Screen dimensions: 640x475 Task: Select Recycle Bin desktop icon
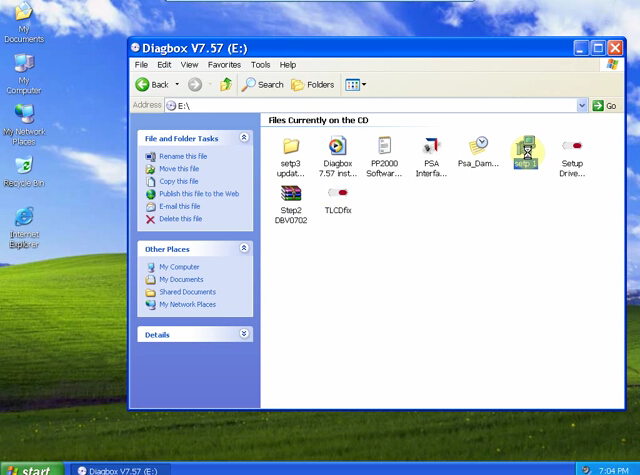pyautogui.click(x=24, y=171)
